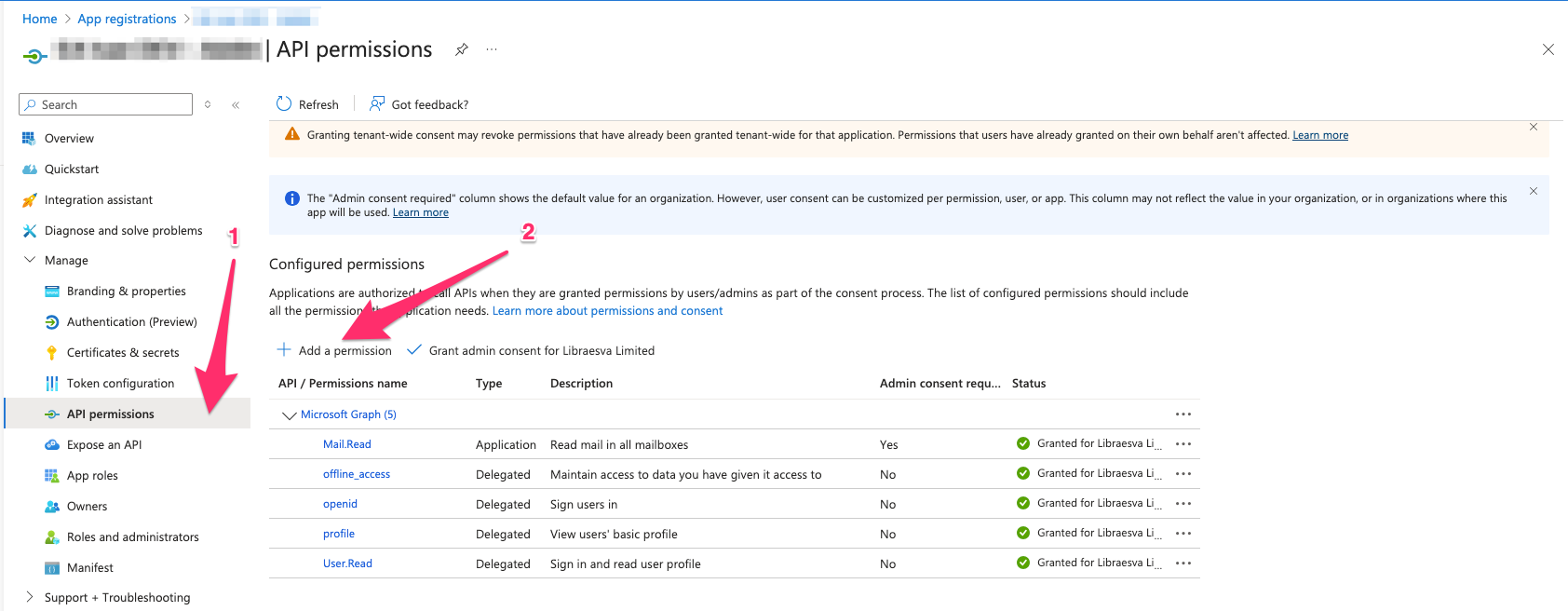Click granted status checkmark for offline_access

click(1023, 473)
